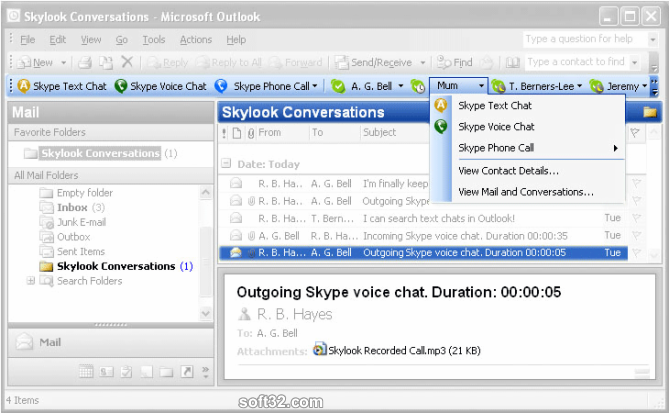Open the Send/Receive dropdown arrow
669x413 pixels.
pos(423,63)
